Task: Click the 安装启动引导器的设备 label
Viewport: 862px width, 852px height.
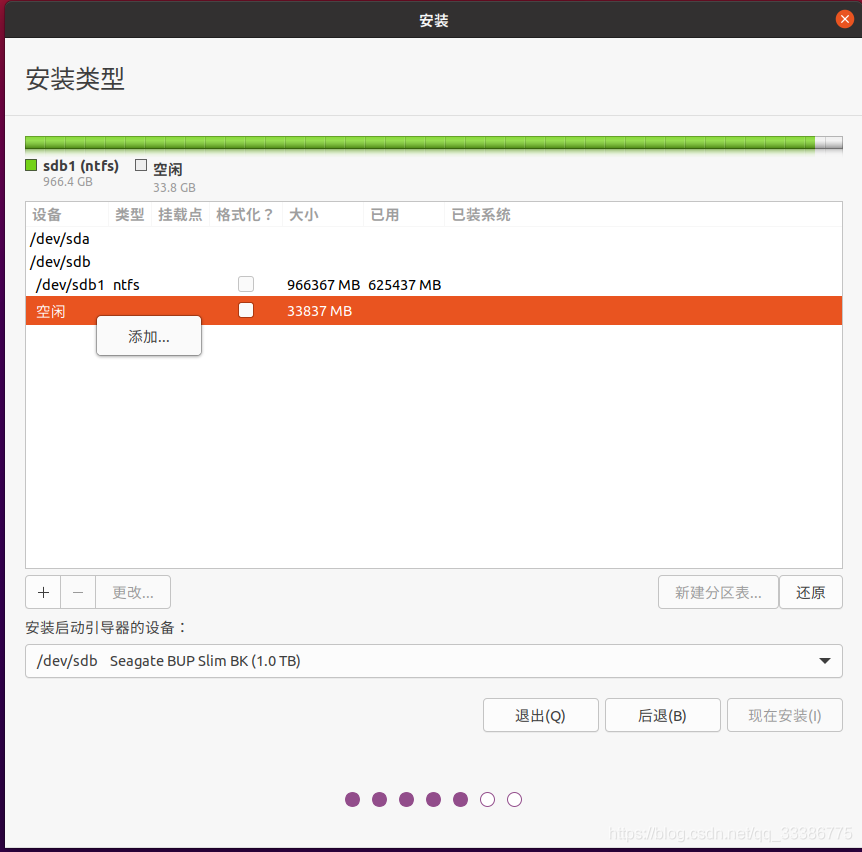Action: [x=106, y=627]
